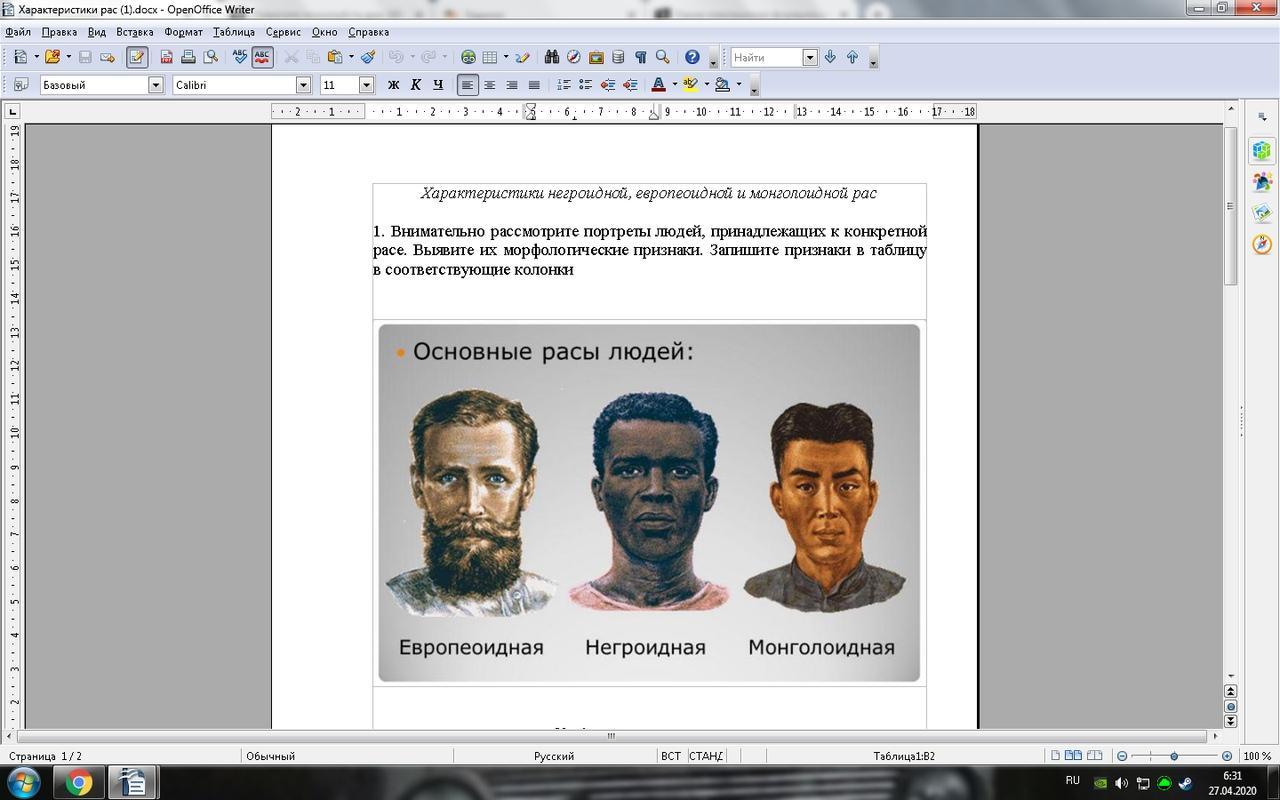Expand the Calibri font name dropdown
Viewport: 1280px width, 800px height.
[303, 85]
